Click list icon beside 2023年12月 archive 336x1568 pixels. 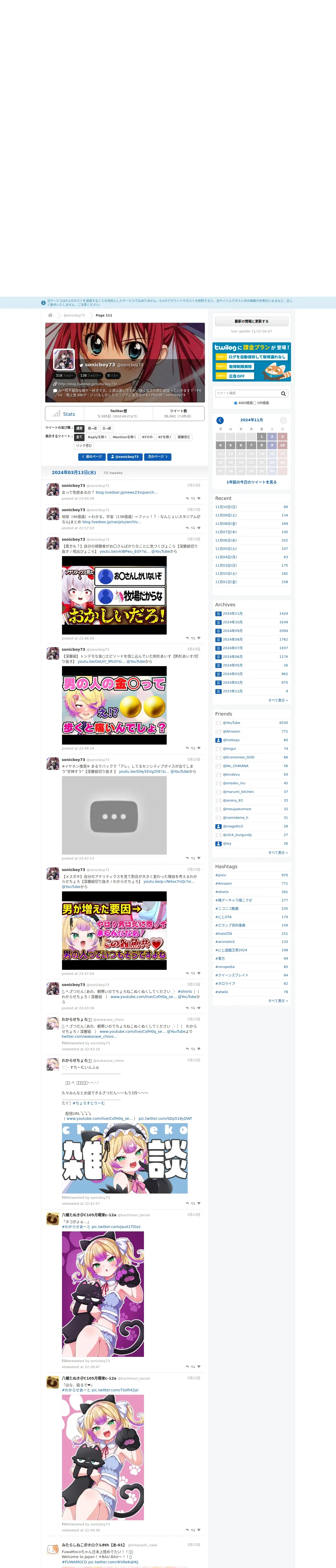[218, 691]
